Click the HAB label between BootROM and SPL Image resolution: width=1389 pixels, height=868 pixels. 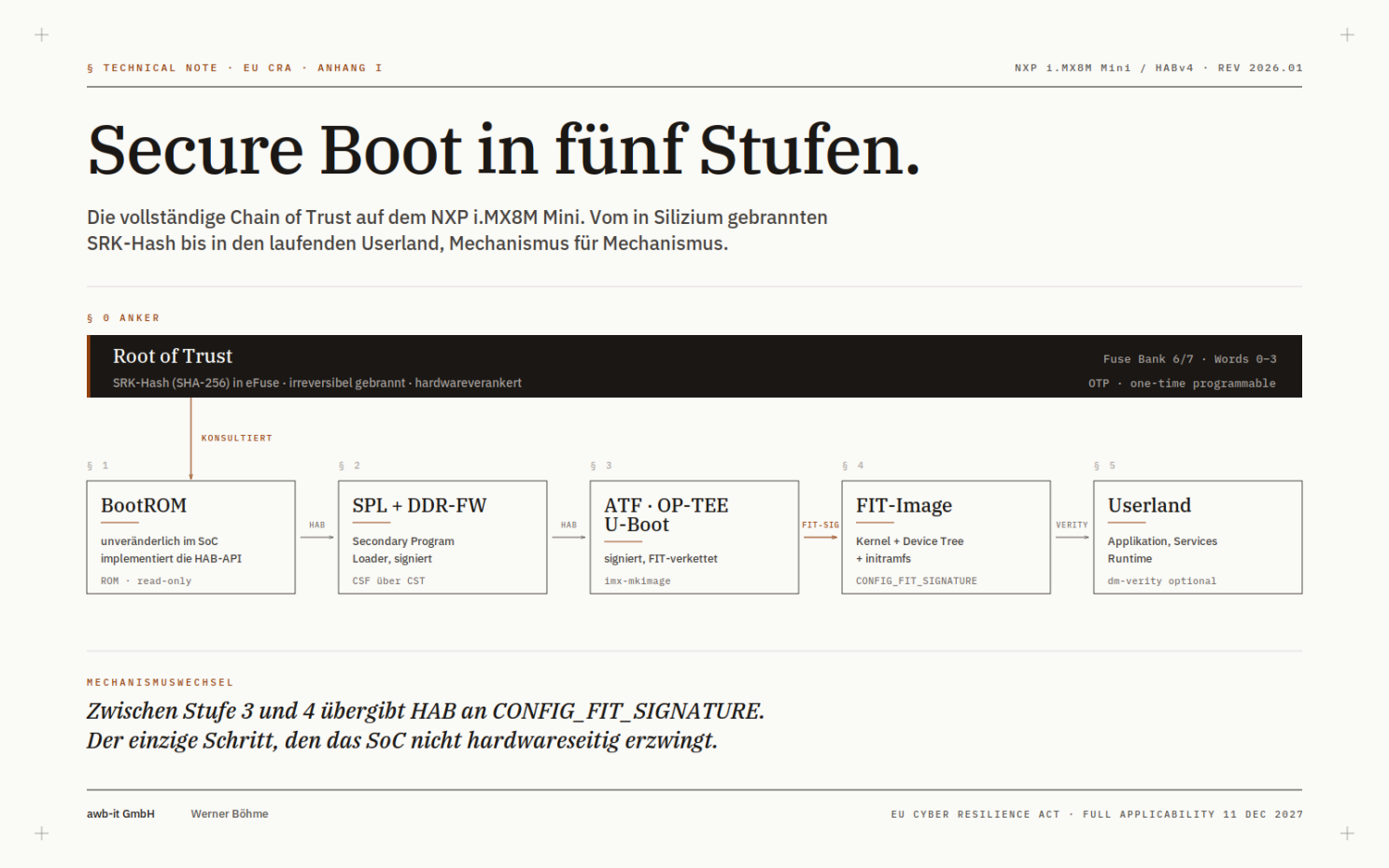point(317,525)
